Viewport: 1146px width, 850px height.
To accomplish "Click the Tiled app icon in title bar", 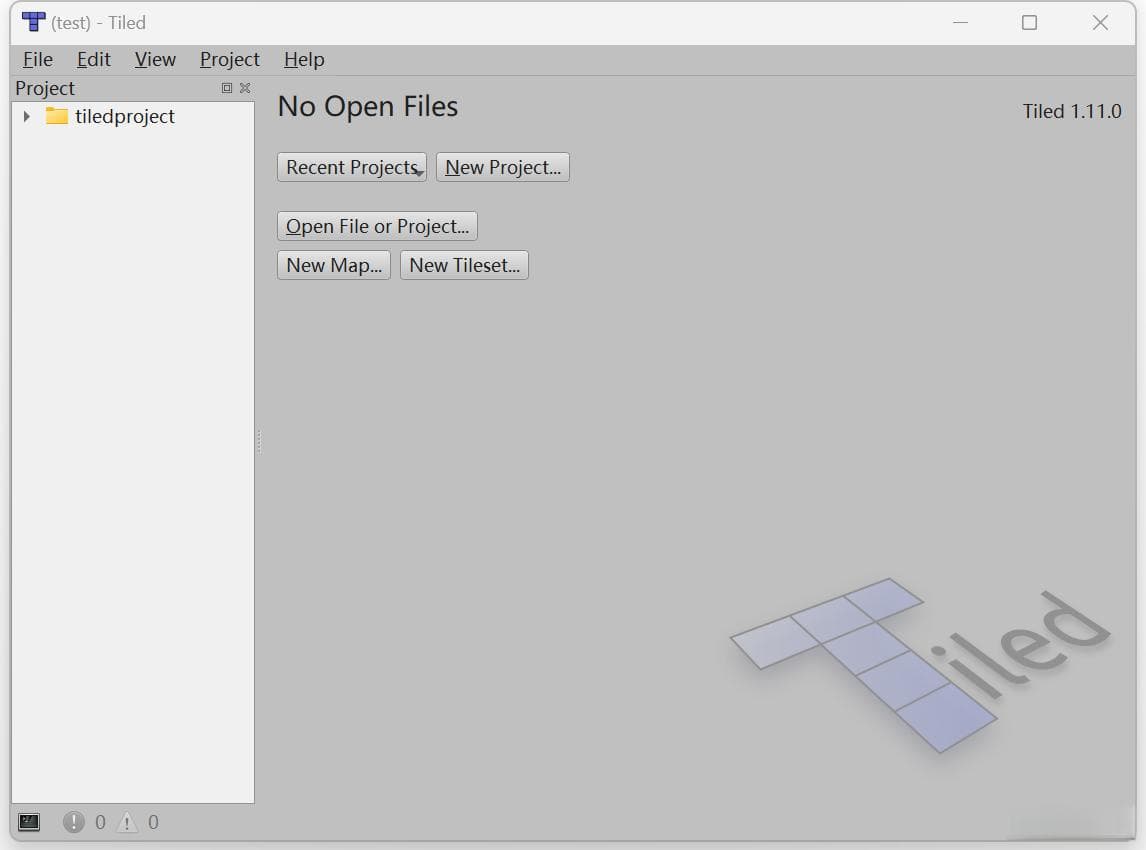I will [x=34, y=22].
